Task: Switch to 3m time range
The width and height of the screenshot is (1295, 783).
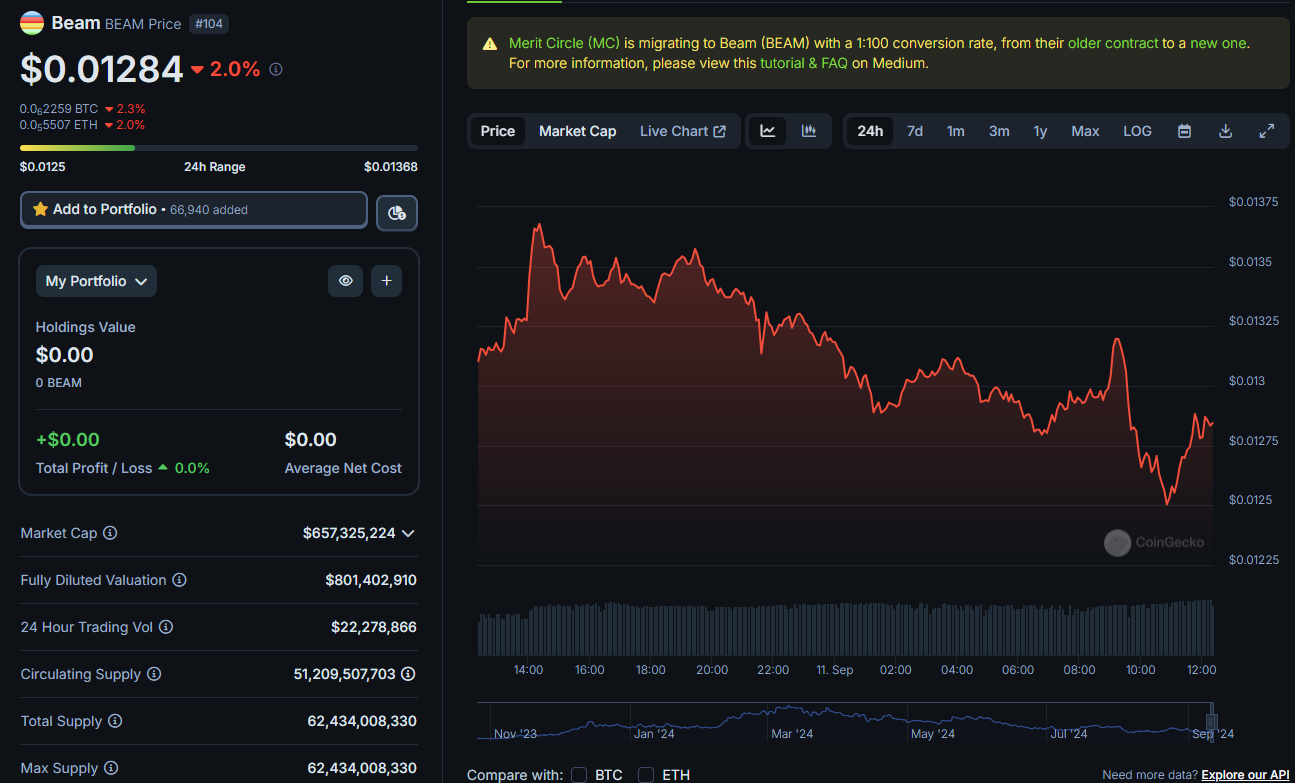Action: click(999, 131)
